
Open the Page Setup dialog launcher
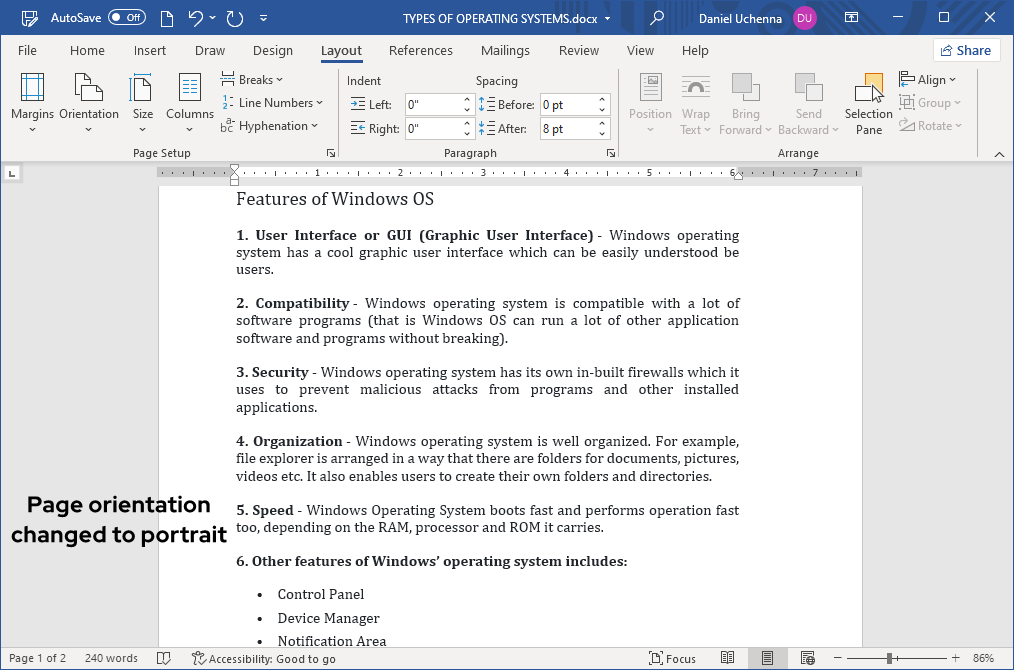(331, 152)
